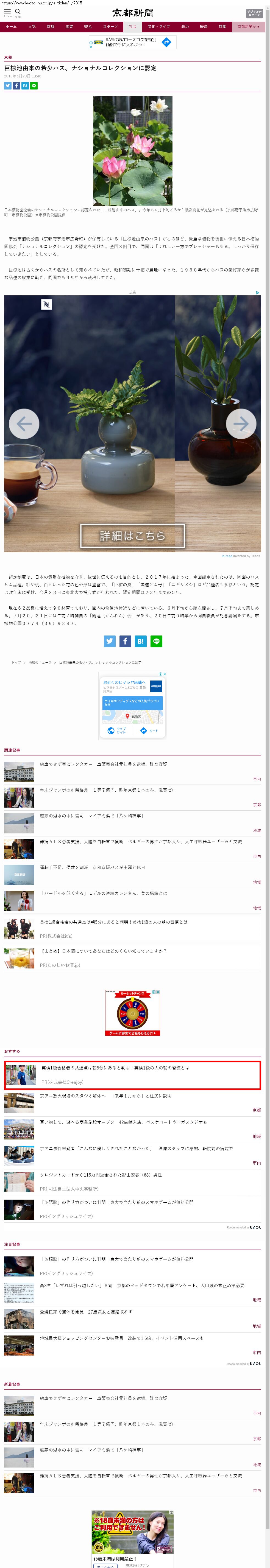Screen dimensions: 270x1568
Task: Share article on Twitter below the article text
Action: coord(110,641)
